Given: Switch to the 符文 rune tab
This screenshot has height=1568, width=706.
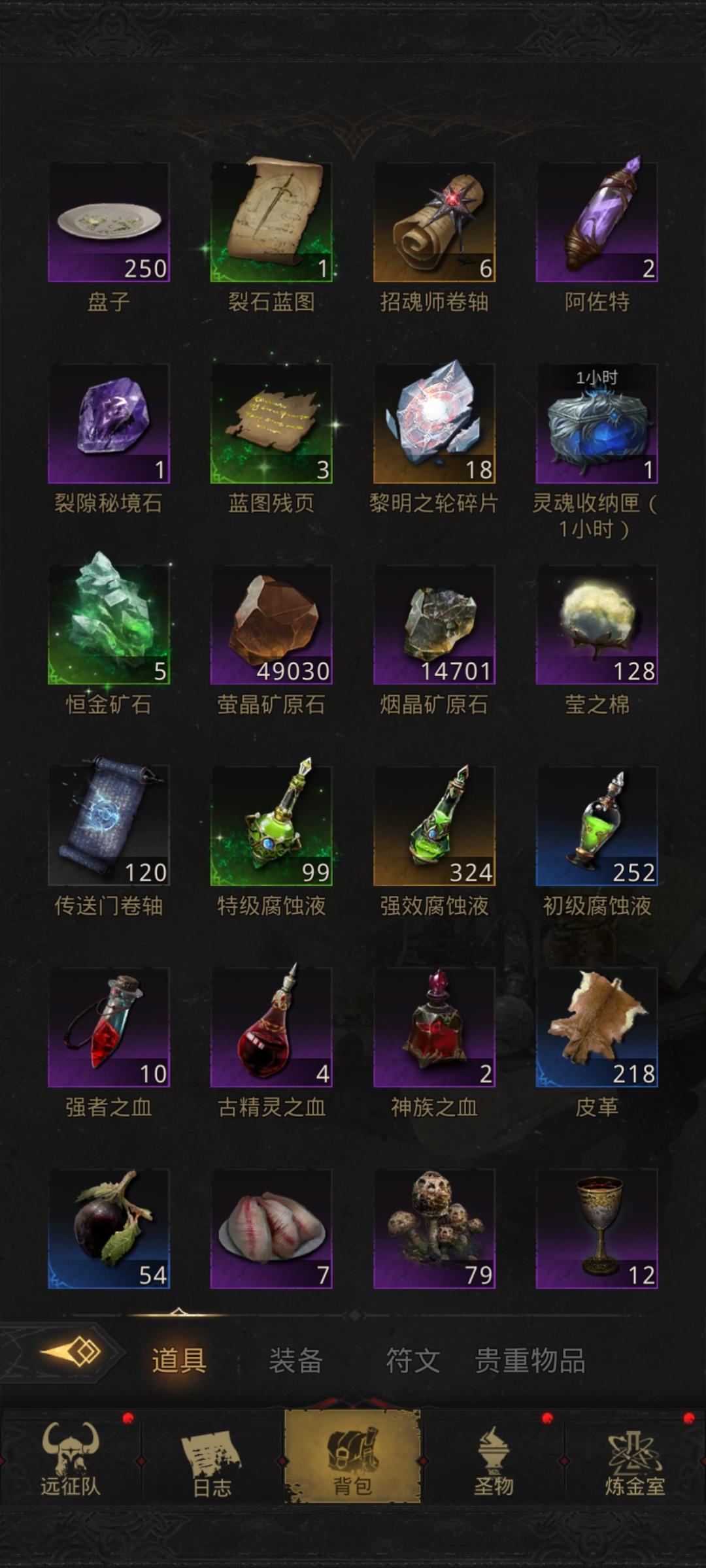Looking at the screenshot, I should pyautogui.click(x=412, y=1361).
